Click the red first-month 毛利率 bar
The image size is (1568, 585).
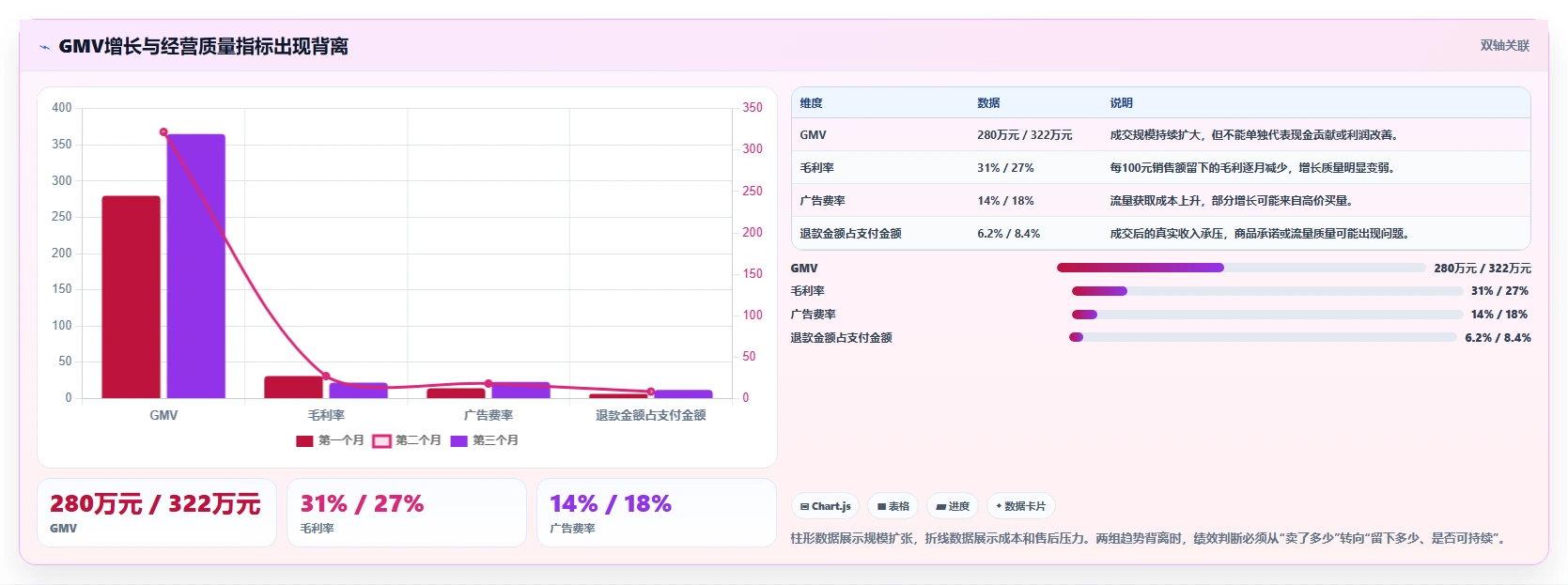click(x=293, y=387)
